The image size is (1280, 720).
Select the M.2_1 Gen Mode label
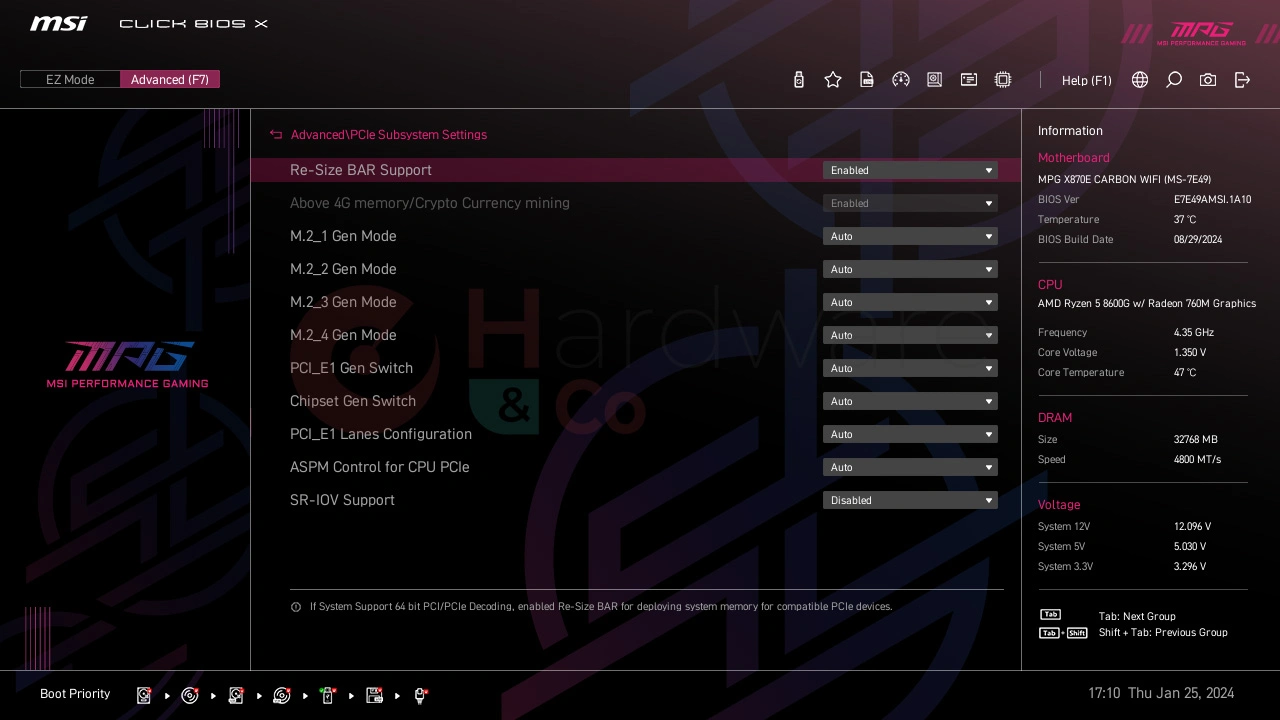click(343, 236)
